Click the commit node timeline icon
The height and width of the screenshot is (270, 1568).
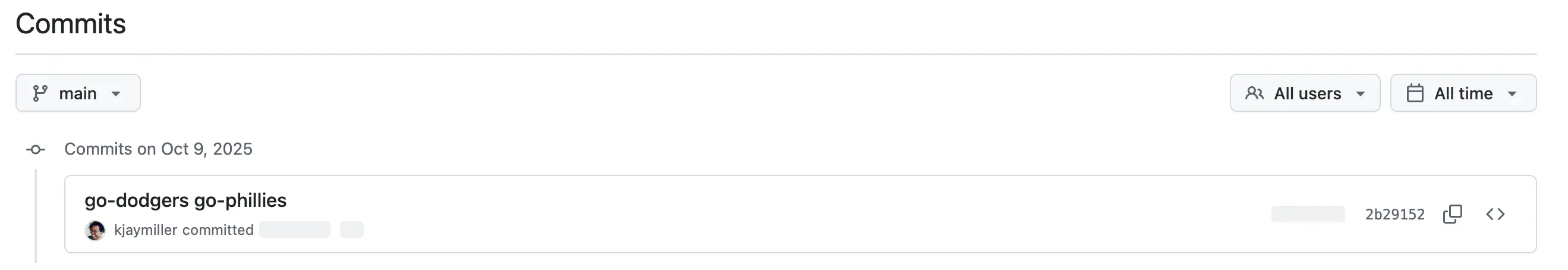35,149
